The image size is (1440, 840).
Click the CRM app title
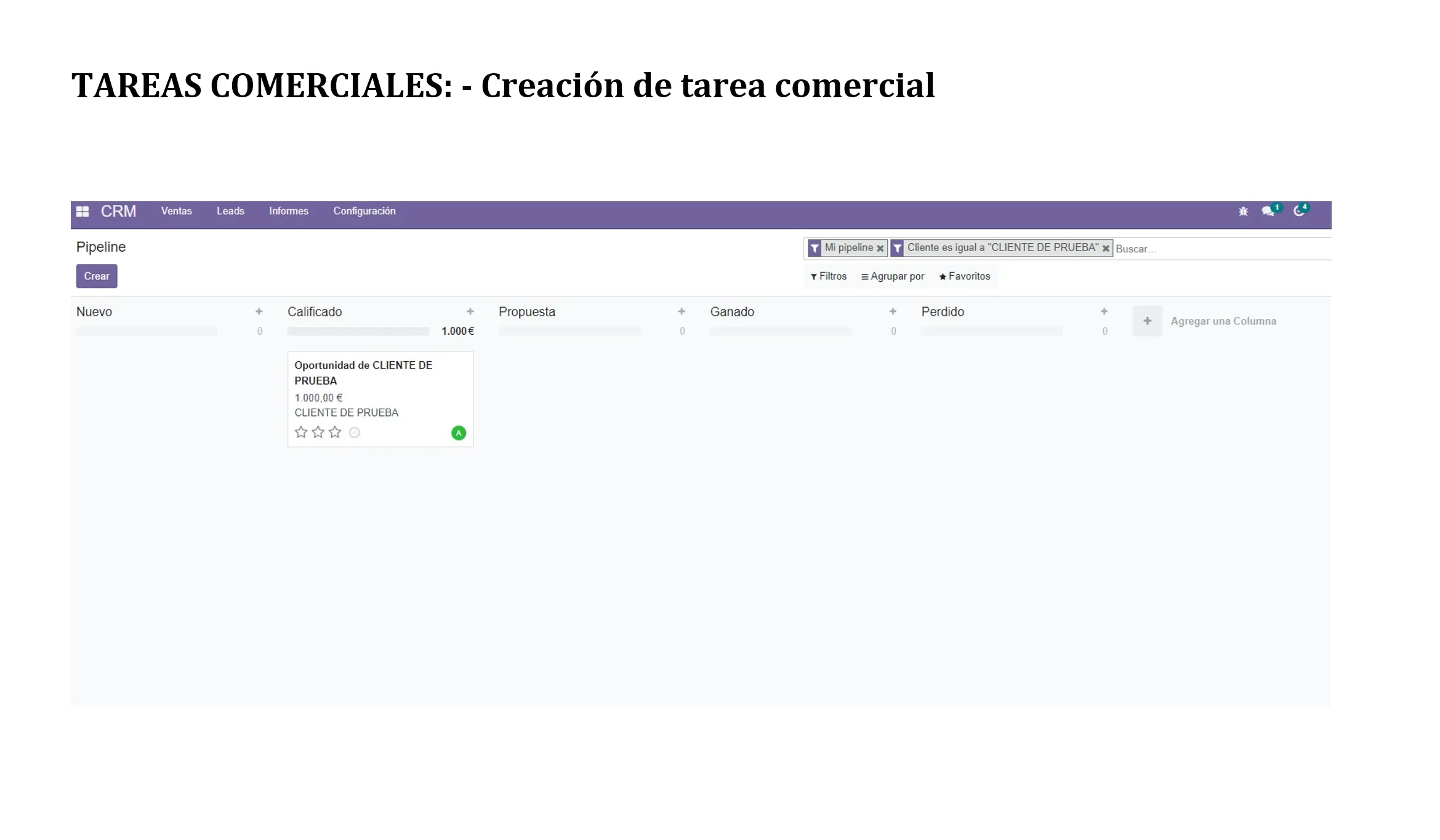click(x=118, y=211)
